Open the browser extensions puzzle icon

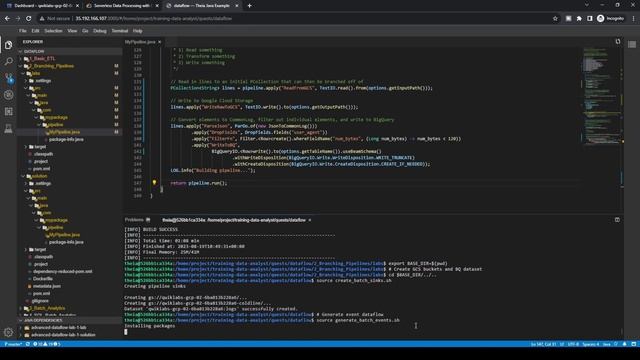click(579, 18)
